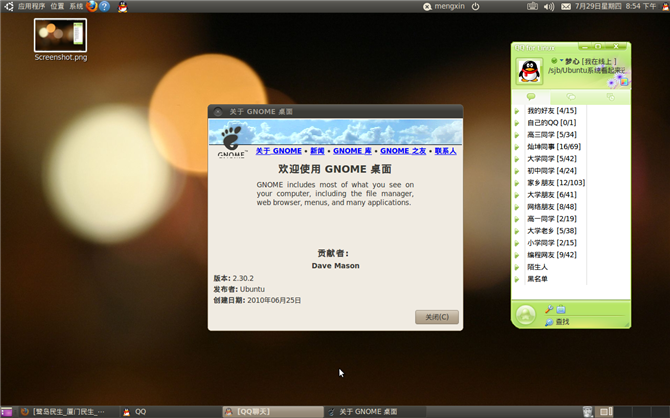Click the QQ penguin launcher in top panel
670x418 pixels.
click(x=123, y=6)
